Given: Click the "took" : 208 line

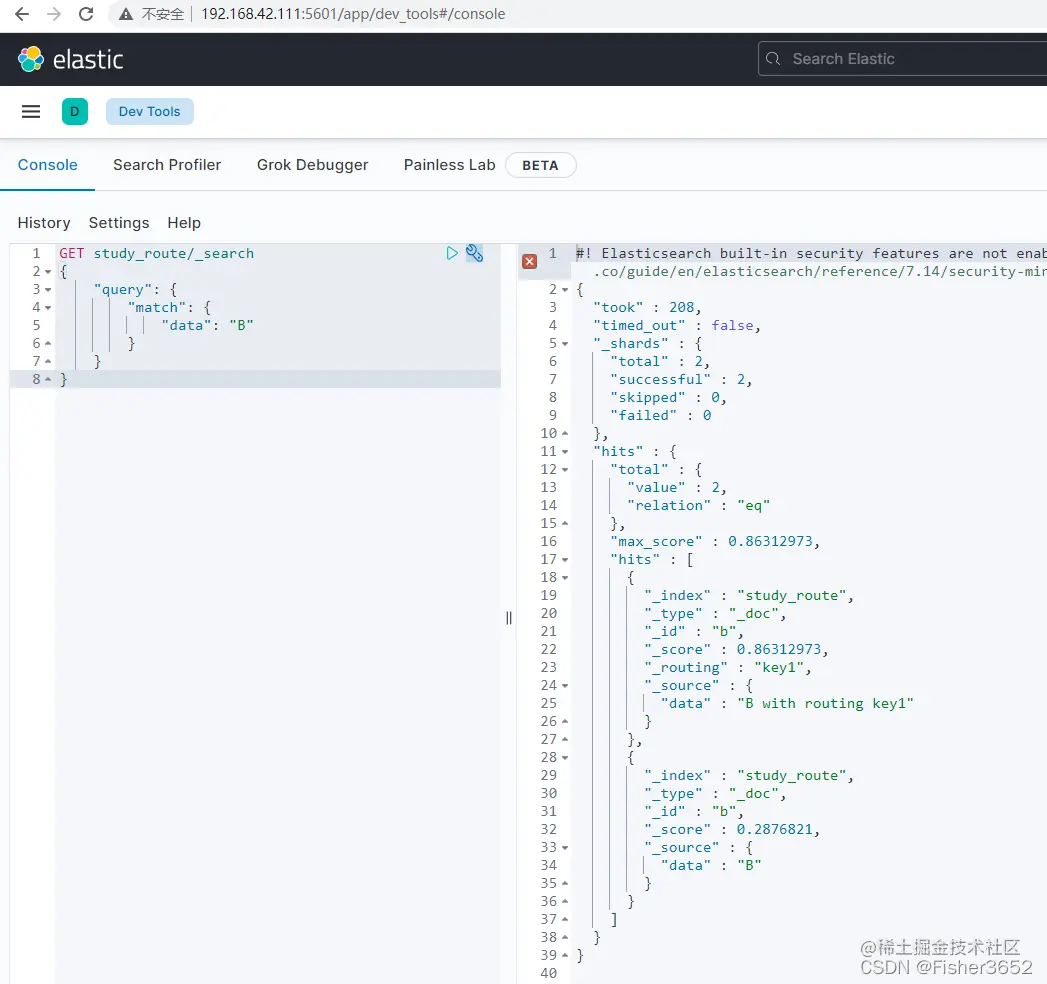Looking at the screenshot, I should pos(647,307).
